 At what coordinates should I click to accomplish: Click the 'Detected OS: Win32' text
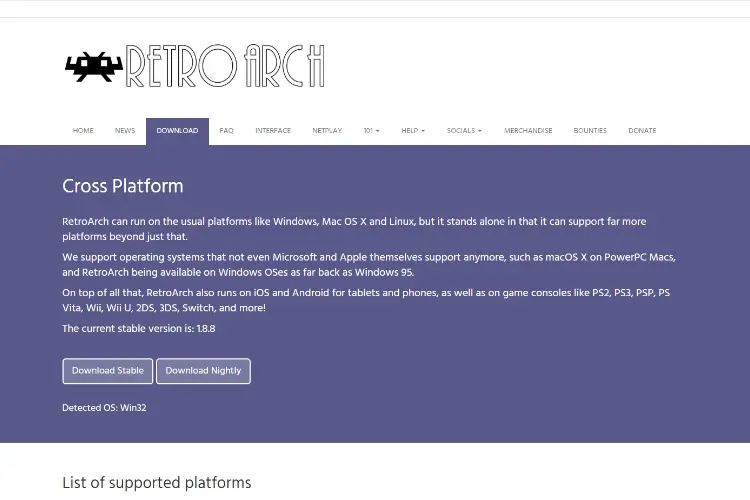pos(104,408)
